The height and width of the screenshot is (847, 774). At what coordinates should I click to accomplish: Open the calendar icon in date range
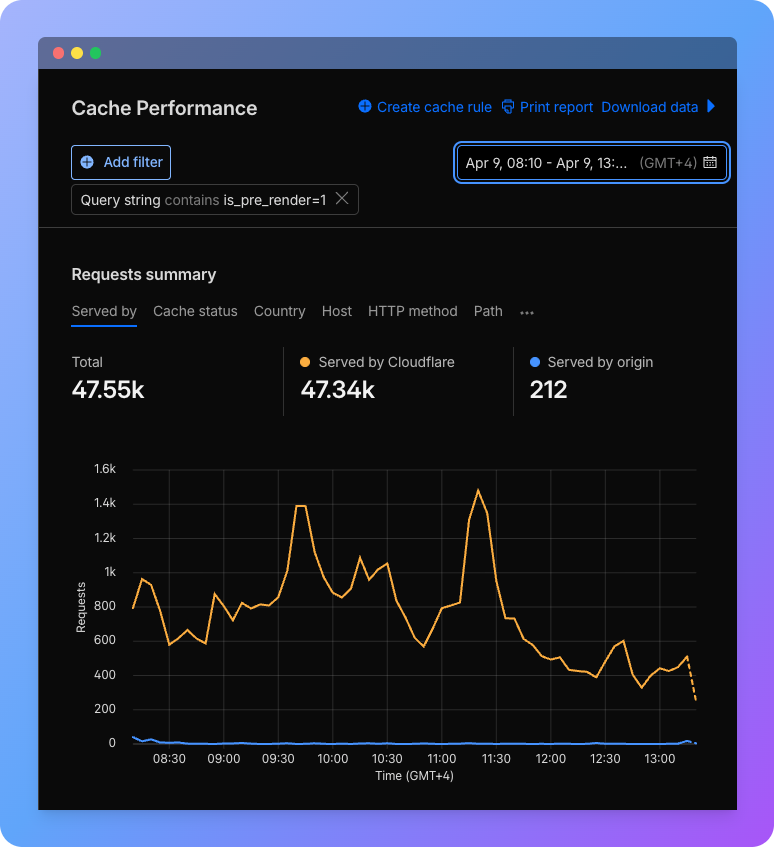(x=710, y=162)
